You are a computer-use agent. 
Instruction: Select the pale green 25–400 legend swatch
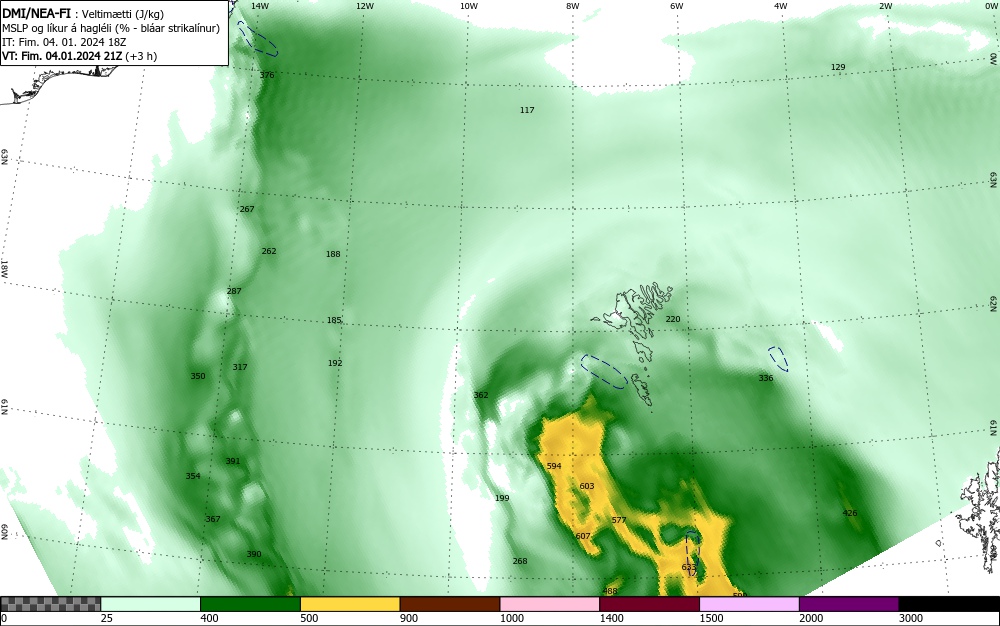(151, 604)
